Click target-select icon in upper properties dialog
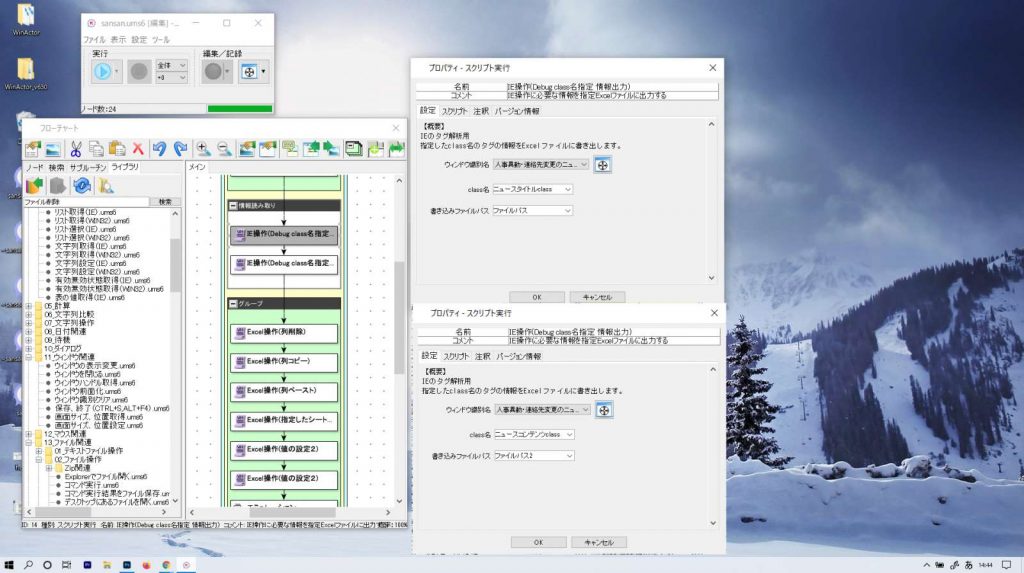The height and width of the screenshot is (573, 1024). pos(602,165)
